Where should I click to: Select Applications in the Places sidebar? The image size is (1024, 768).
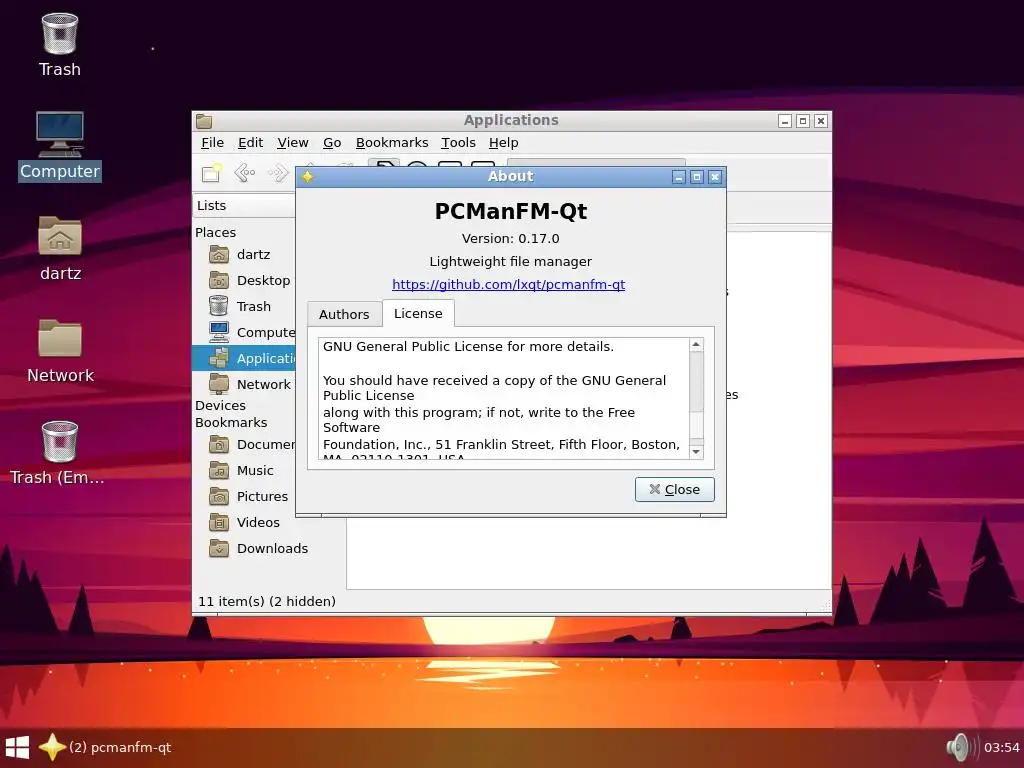(244, 359)
